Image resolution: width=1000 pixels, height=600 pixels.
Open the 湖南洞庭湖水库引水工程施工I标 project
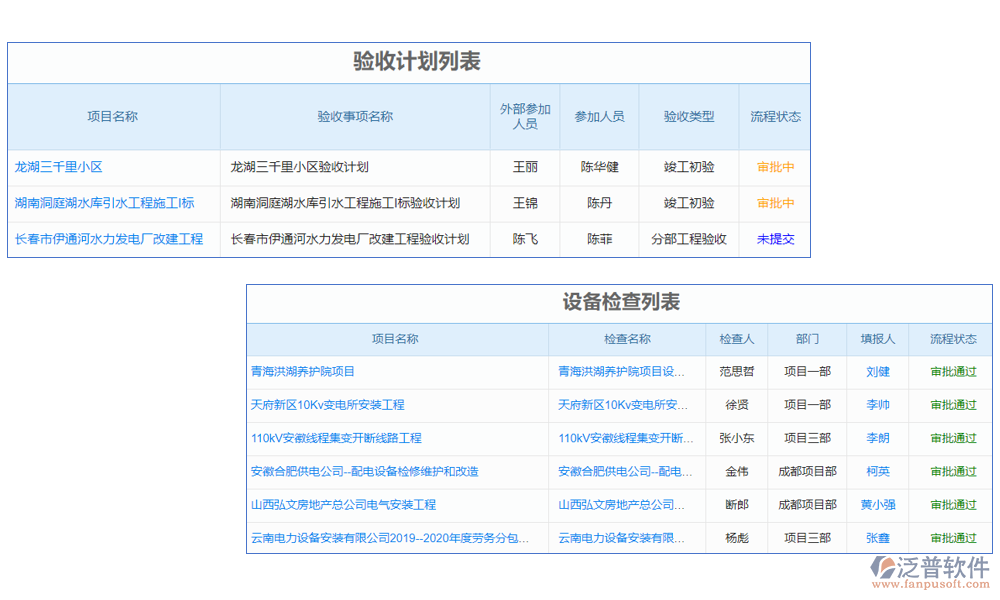[x=110, y=203]
